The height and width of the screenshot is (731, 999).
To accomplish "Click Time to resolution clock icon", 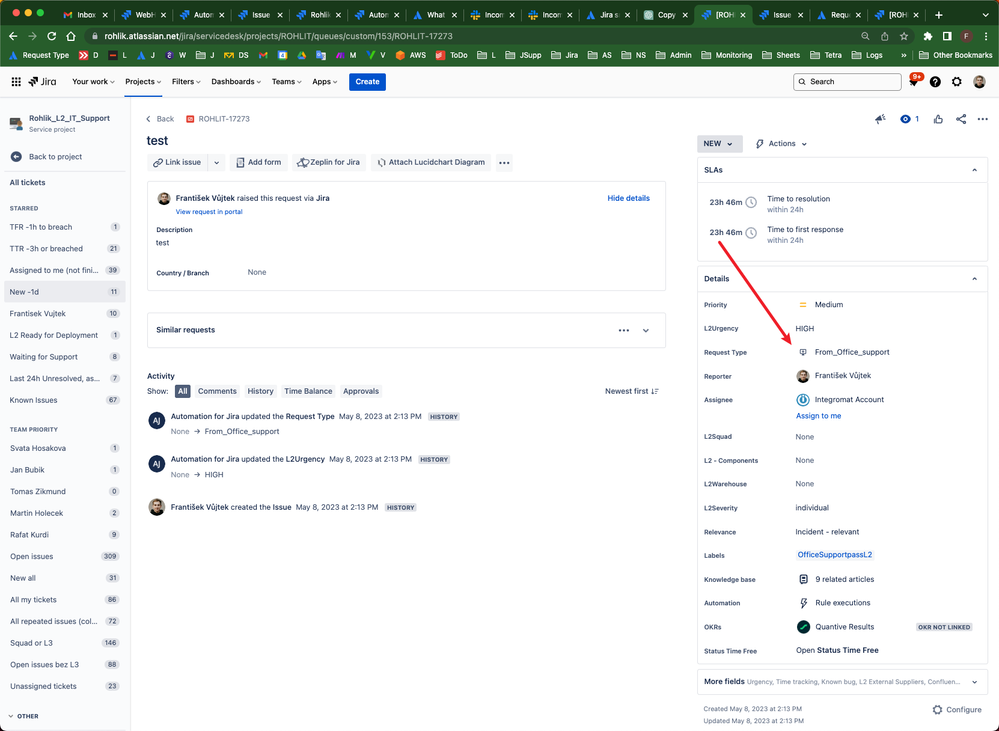I will click(751, 203).
